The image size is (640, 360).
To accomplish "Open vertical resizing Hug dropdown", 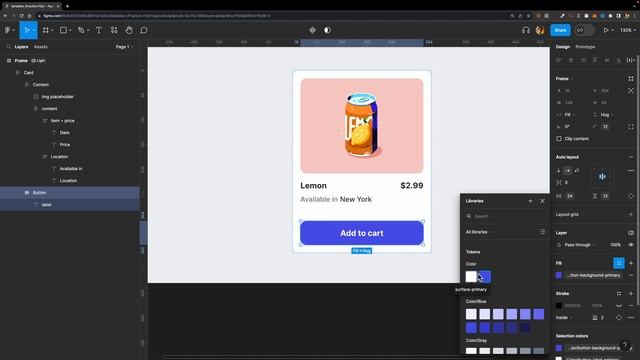I will [x=607, y=115].
